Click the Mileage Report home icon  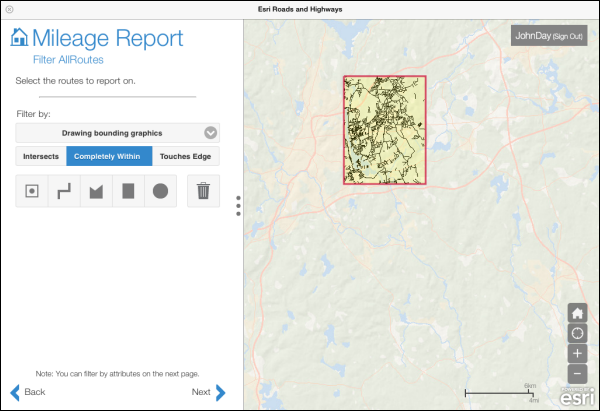[19, 39]
